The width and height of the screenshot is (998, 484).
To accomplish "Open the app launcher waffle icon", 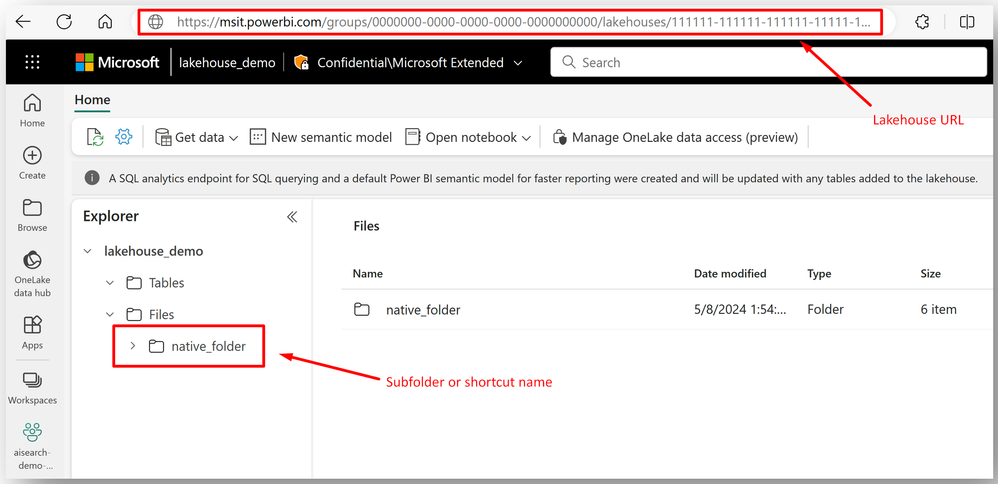I will 32,62.
